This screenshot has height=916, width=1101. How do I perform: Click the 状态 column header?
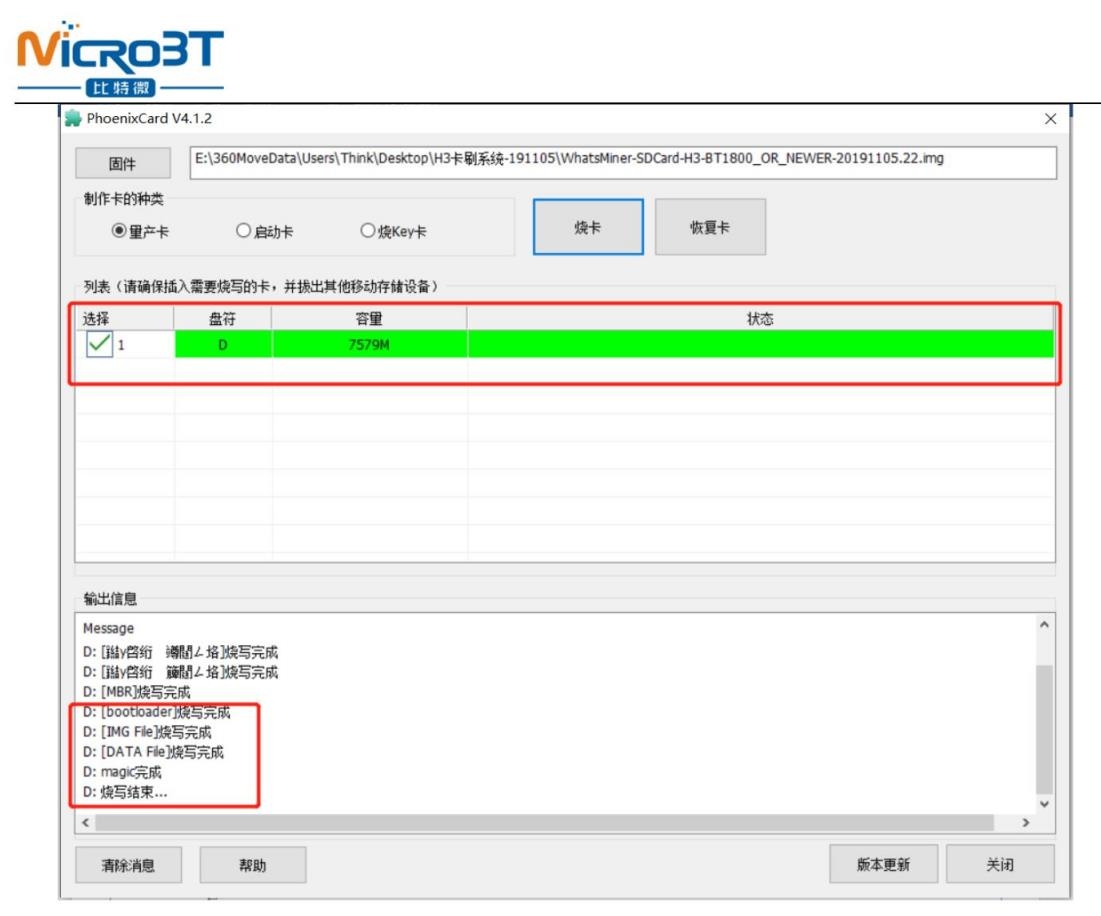click(760, 319)
